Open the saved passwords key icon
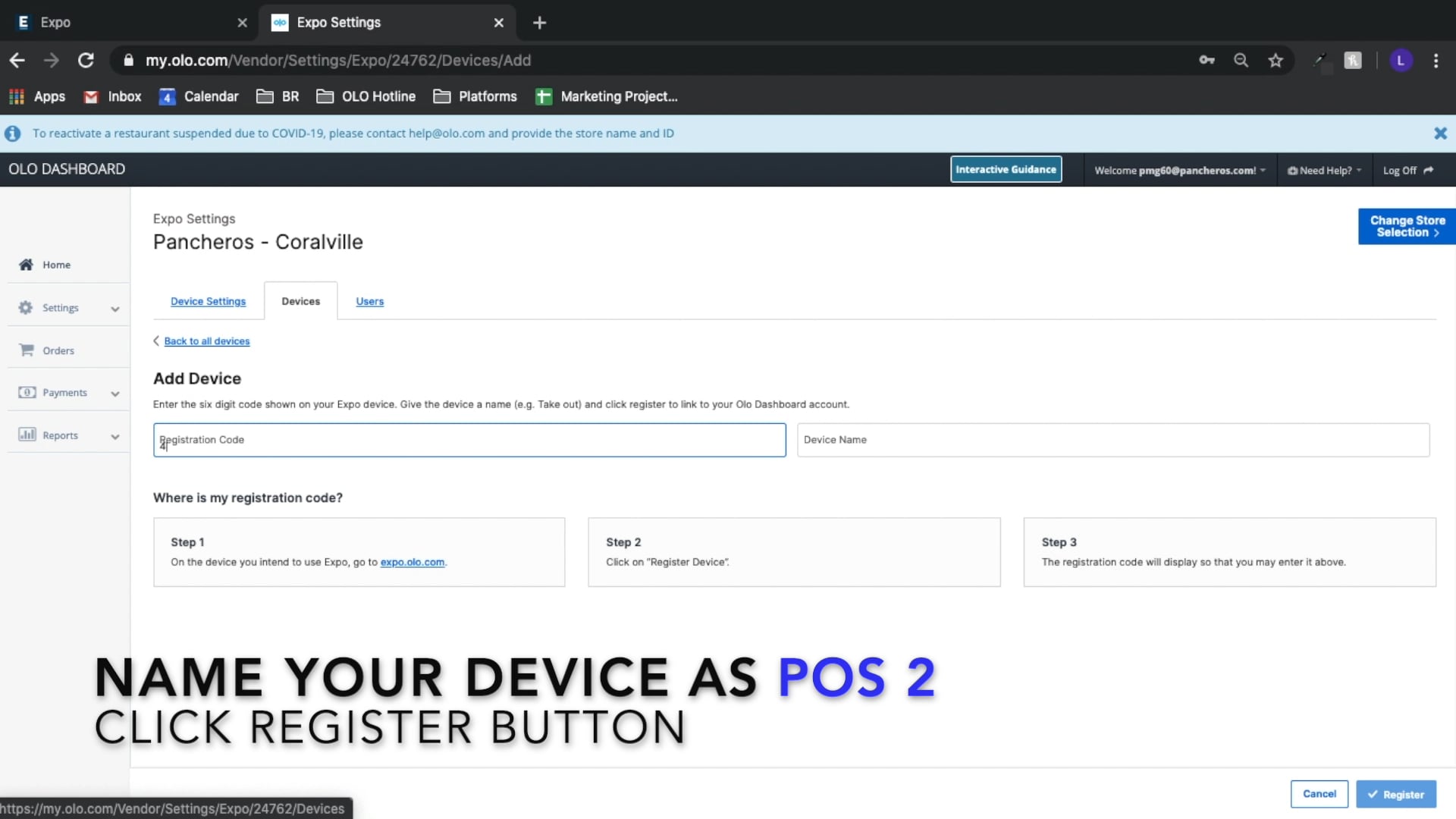Screen dimensions: 1456x819 (1207, 61)
